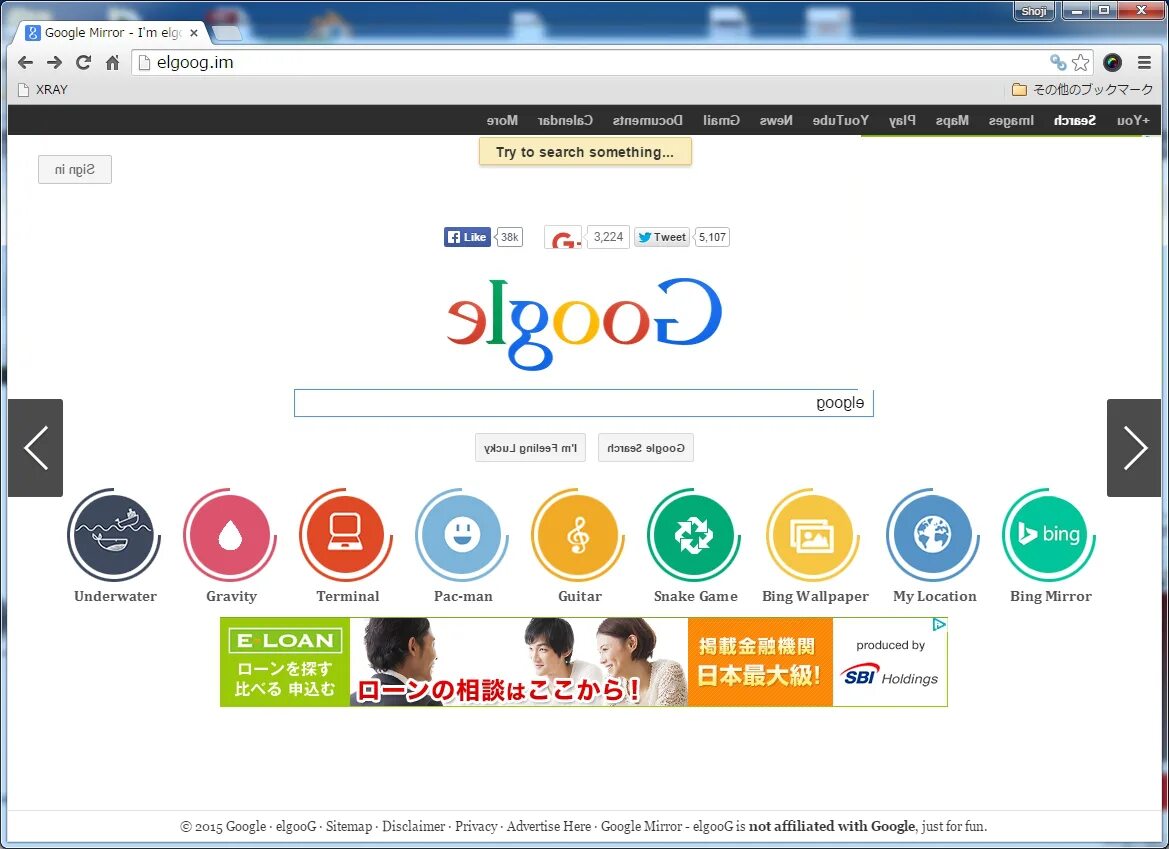This screenshot has width=1169, height=849.
Task: Open the Advertise Here footer link
Action: pyautogui.click(x=549, y=826)
